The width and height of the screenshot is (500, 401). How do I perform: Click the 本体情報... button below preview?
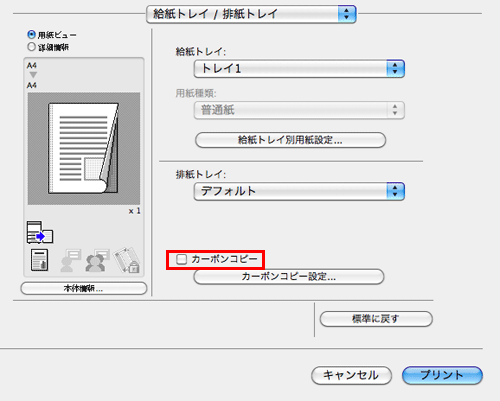(x=84, y=288)
